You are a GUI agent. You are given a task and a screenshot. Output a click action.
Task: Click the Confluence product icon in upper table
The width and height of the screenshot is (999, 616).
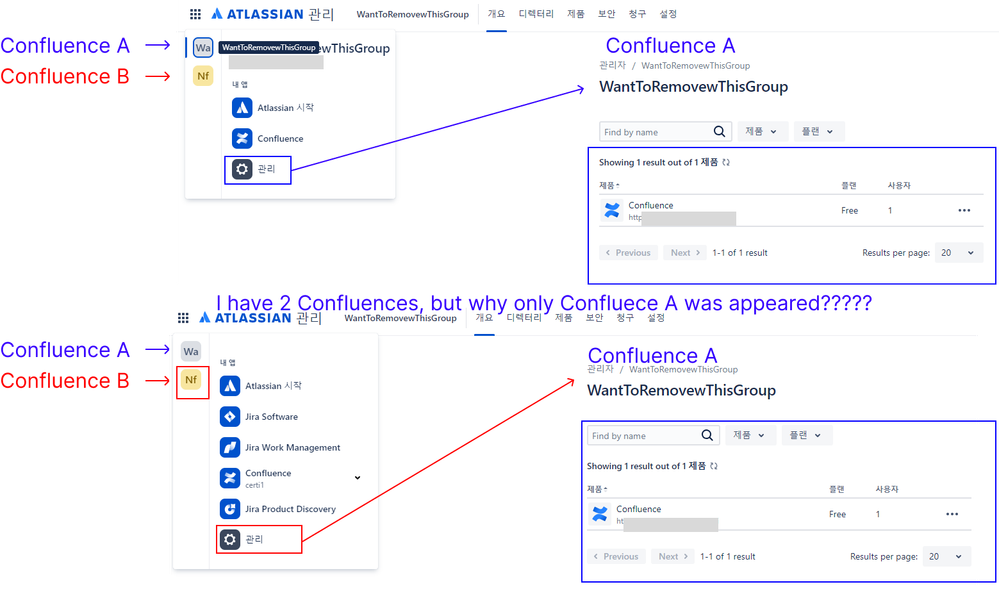612,210
